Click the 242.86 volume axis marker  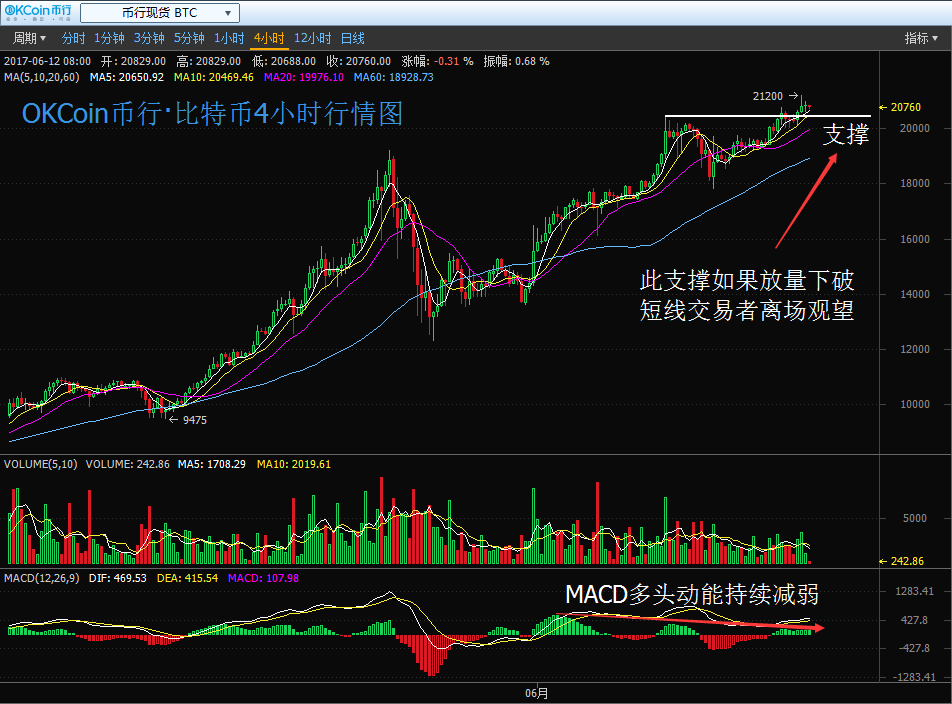907,562
